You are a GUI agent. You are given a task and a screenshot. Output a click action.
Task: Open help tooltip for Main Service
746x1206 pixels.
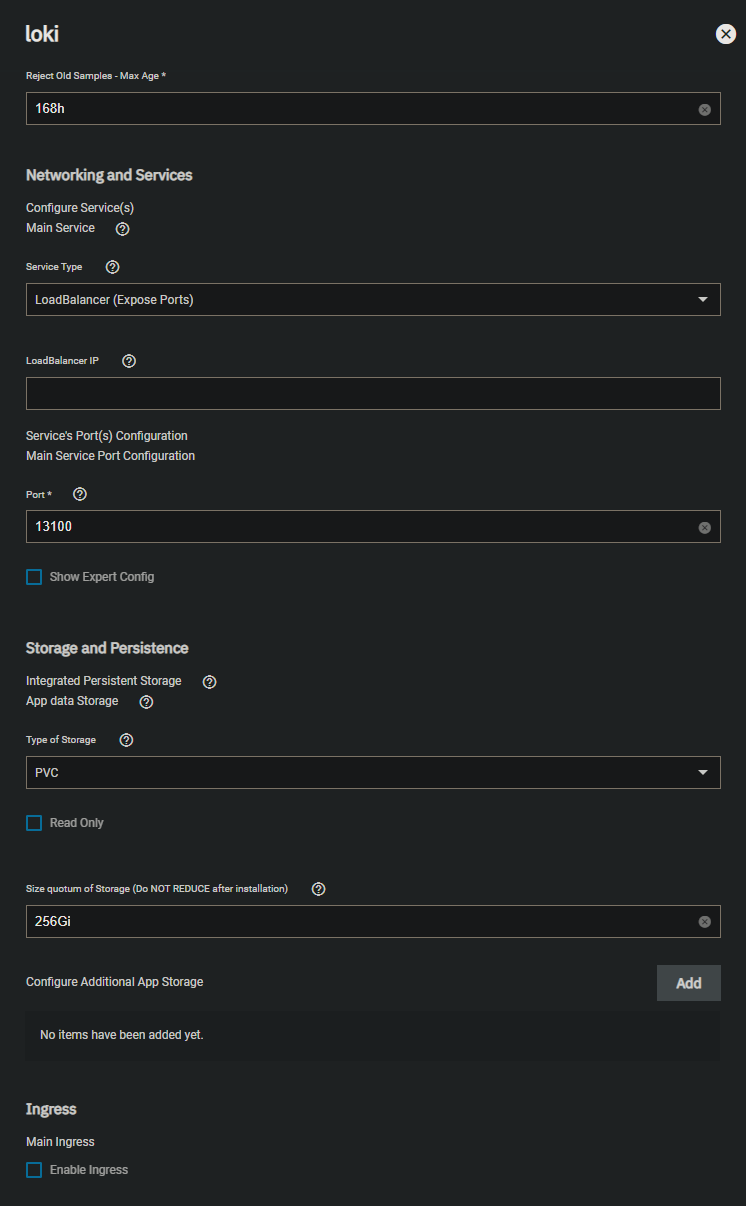[123, 228]
